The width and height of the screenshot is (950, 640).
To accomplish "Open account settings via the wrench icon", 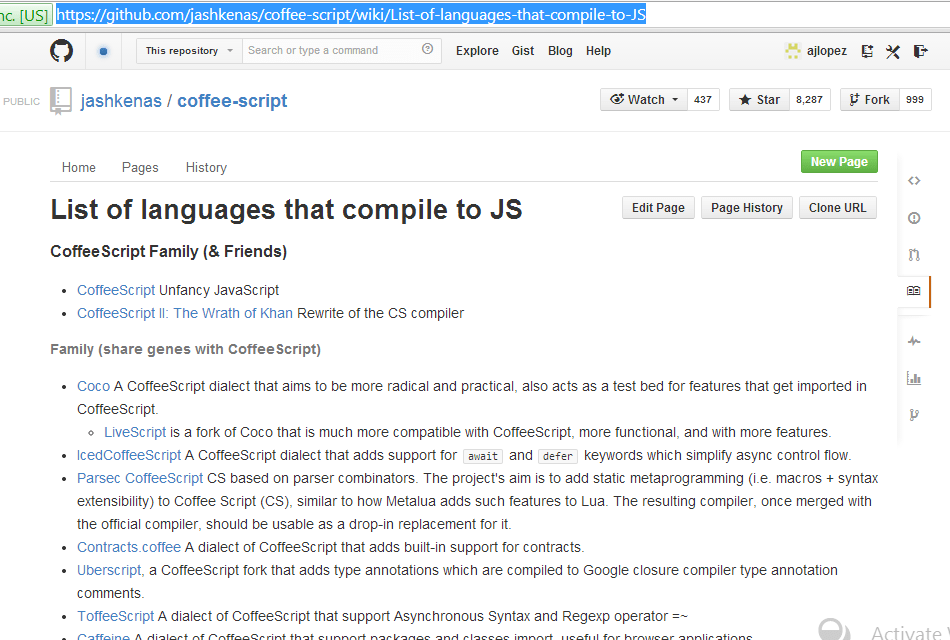I will point(893,51).
